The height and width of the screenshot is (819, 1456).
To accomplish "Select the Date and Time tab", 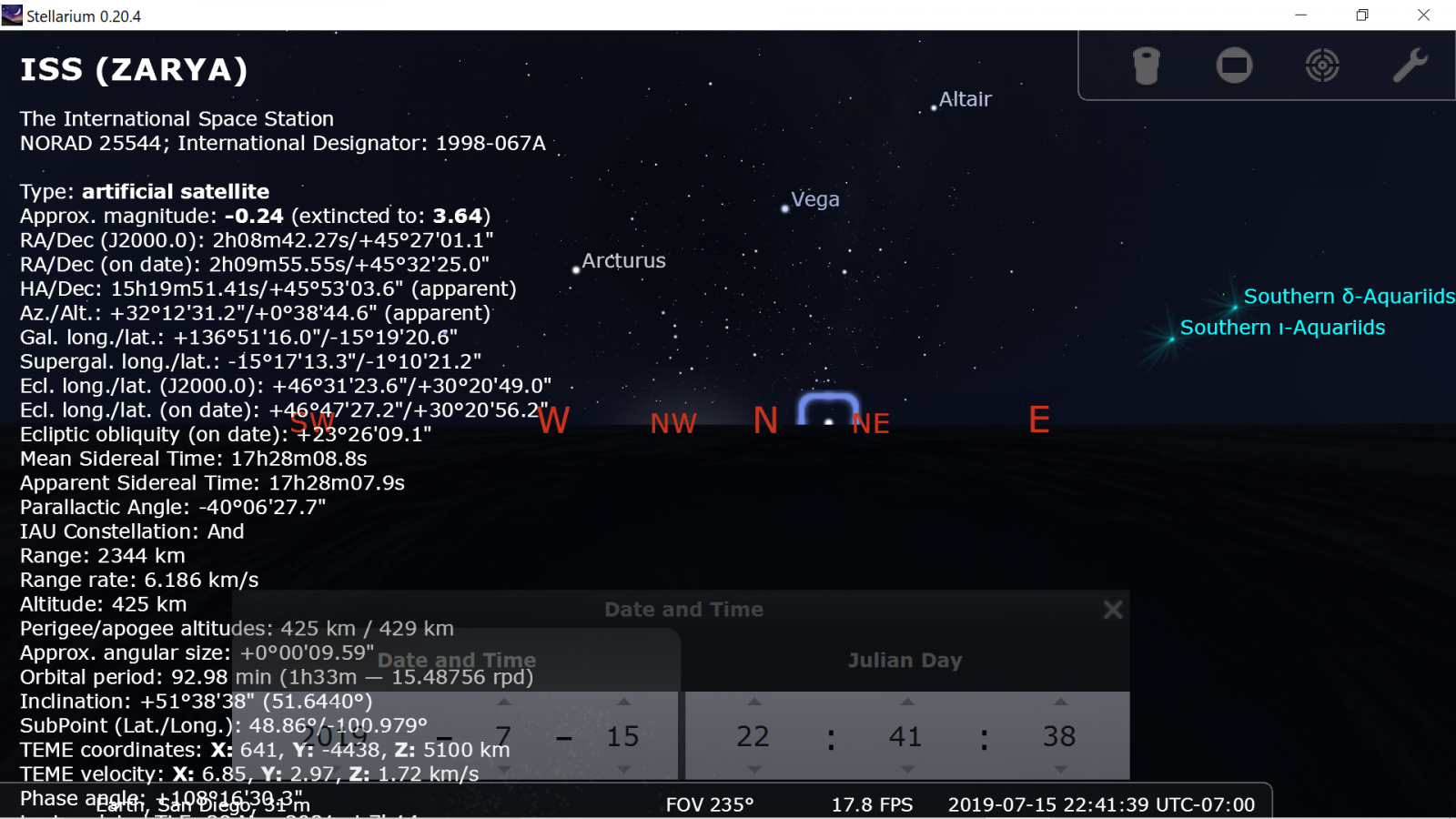I will (457, 661).
